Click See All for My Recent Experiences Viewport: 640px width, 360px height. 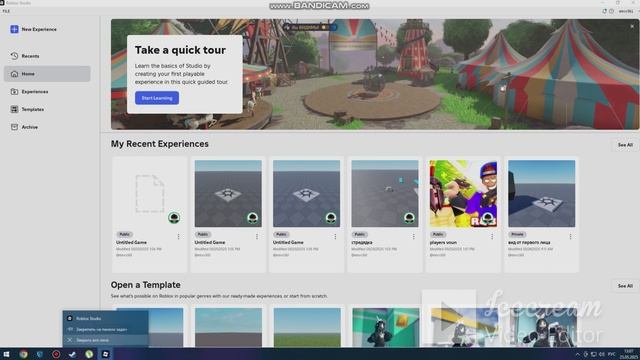[x=625, y=145]
